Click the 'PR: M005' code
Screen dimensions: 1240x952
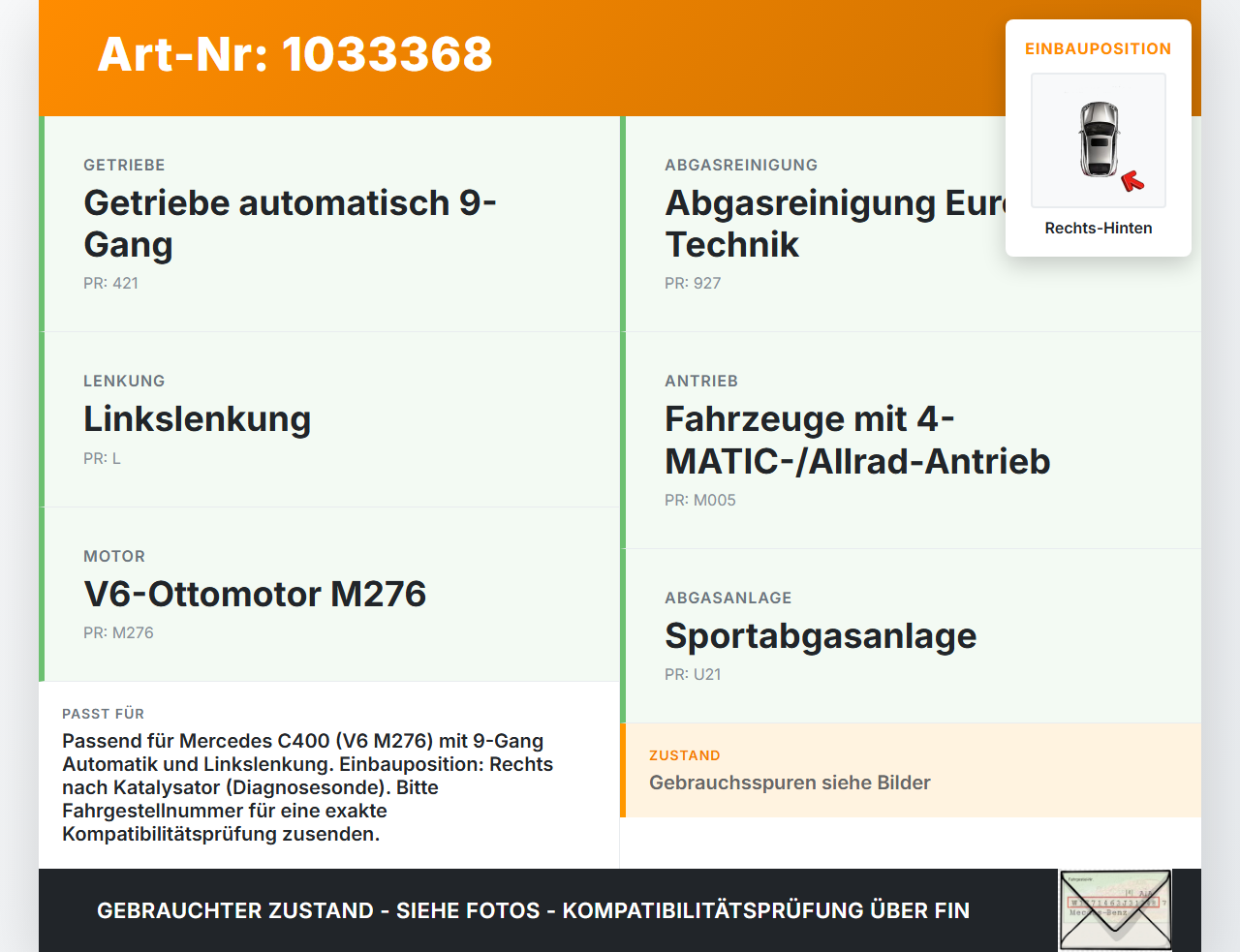[x=700, y=500]
